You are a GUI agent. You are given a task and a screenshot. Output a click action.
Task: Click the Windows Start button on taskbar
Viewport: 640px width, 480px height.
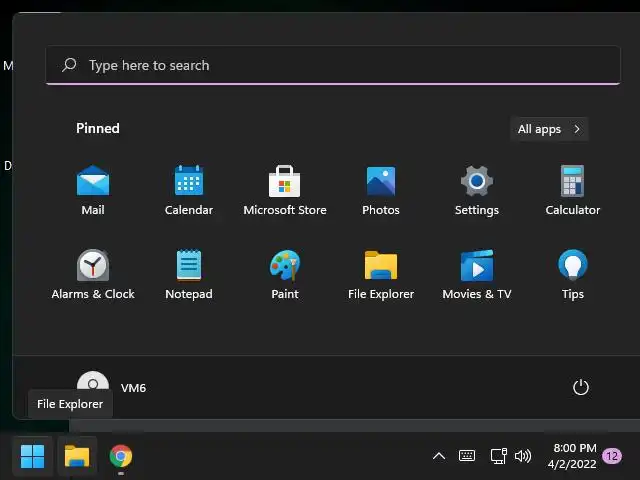[x=33, y=456]
